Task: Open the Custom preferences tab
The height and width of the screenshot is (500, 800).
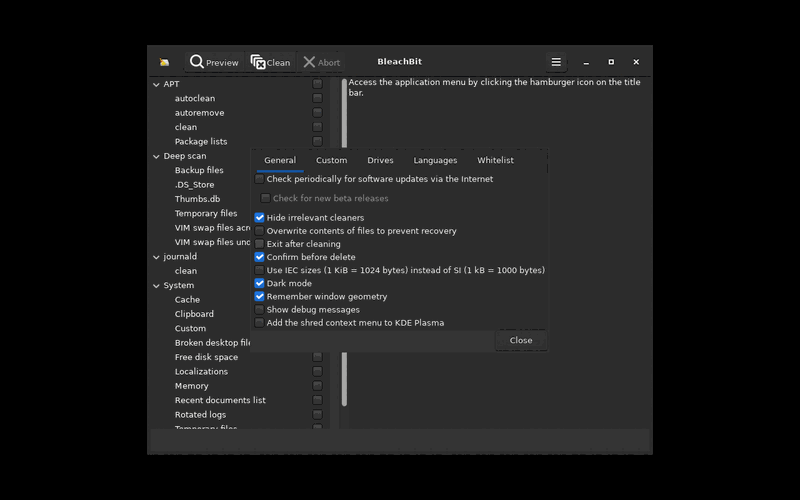Action: pyautogui.click(x=332, y=160)
